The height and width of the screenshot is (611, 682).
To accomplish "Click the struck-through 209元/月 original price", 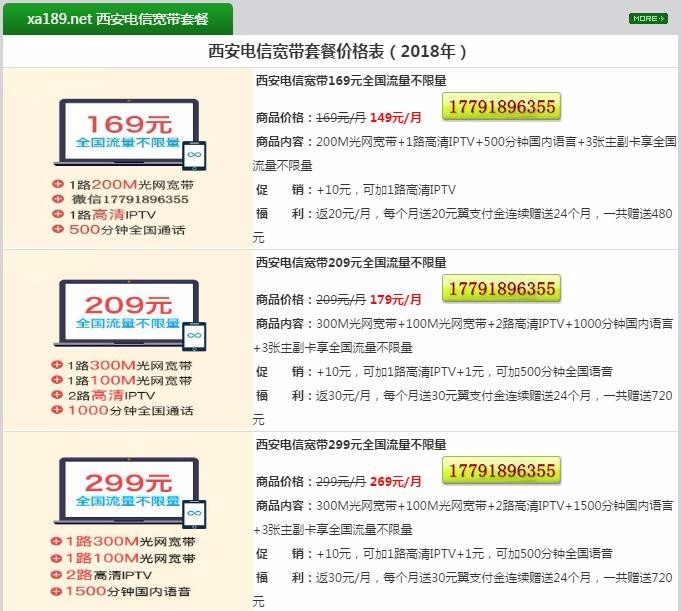I will pos(341,299).
